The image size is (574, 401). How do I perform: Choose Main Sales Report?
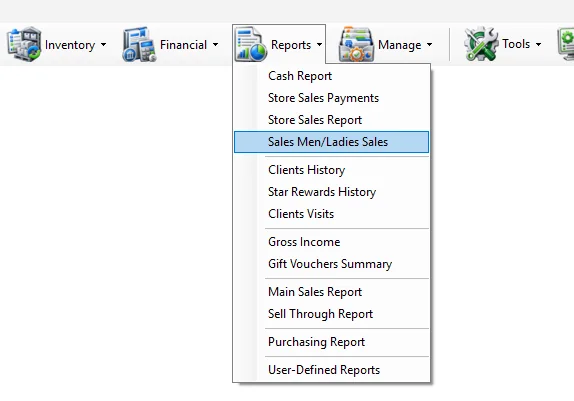pyautogui.click(x=331, y=292)
